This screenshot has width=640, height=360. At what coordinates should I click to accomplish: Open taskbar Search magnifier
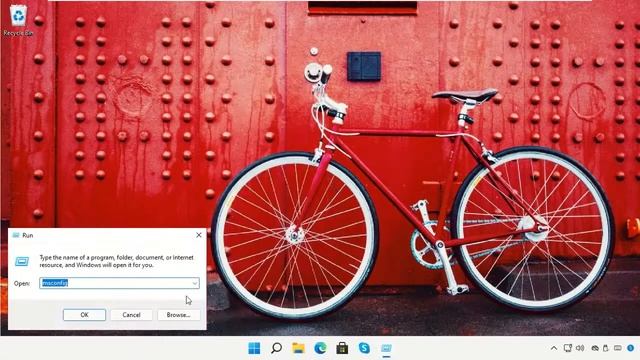[x=276, y=348]
